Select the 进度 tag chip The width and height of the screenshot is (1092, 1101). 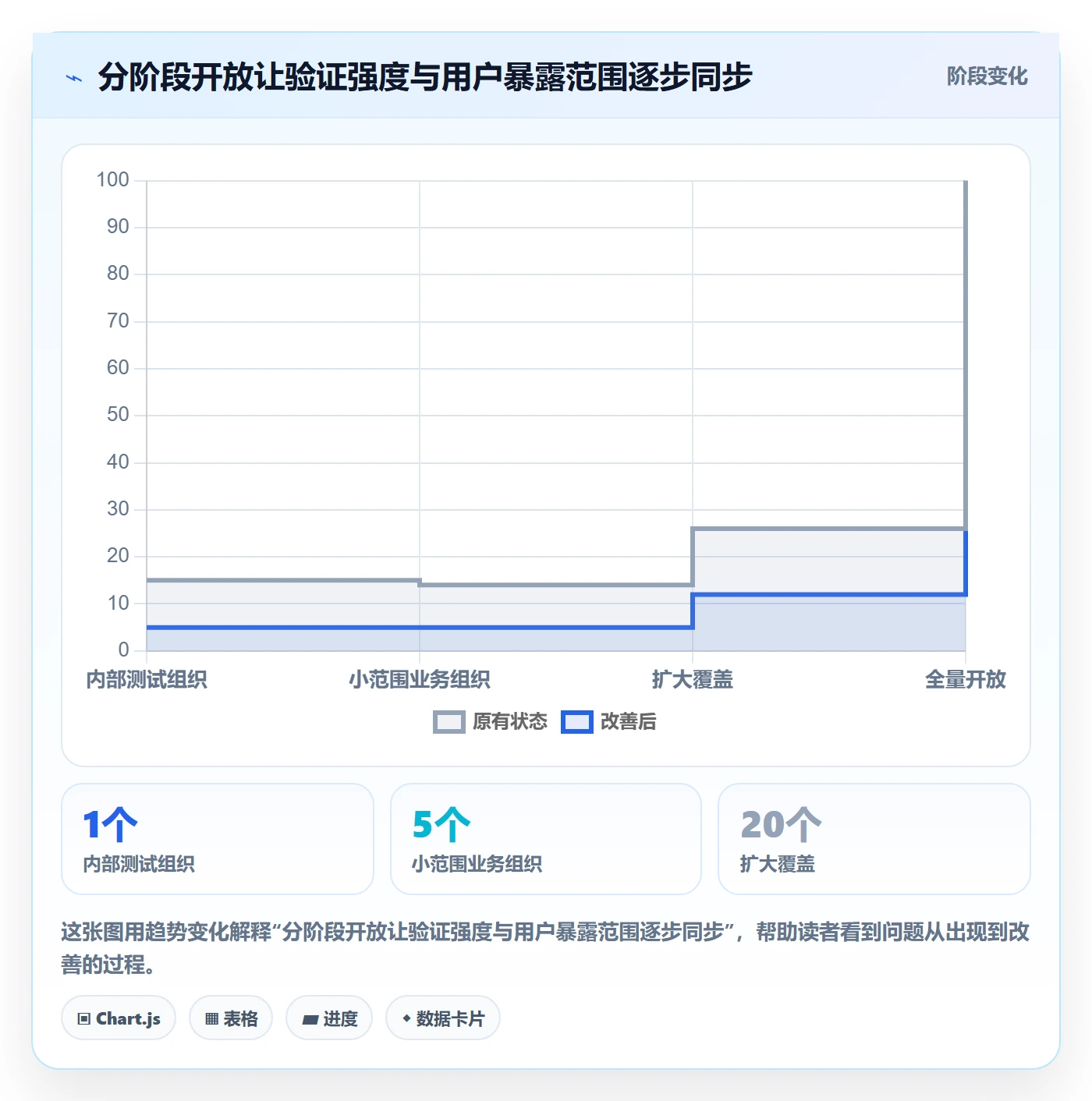click(329, 1018)
